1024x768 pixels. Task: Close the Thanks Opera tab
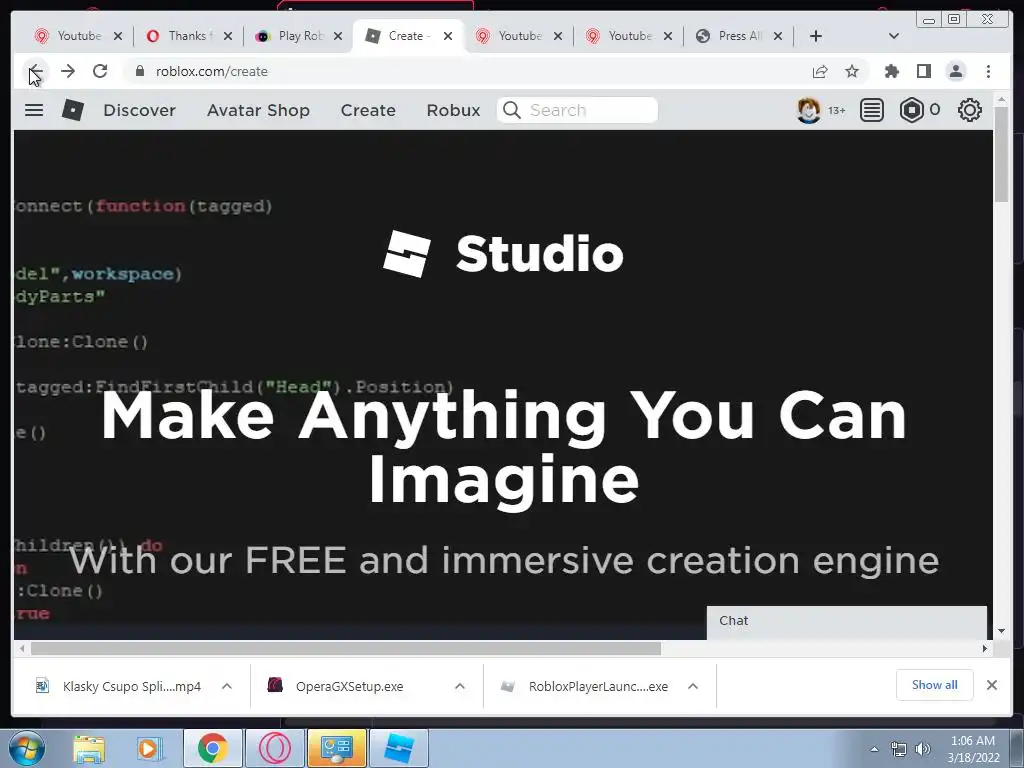click(228, 36)
